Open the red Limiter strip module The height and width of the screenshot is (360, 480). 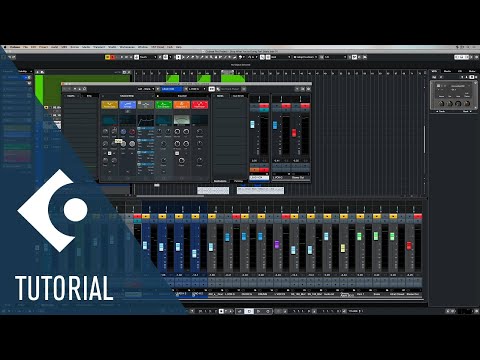pos(200,105)
